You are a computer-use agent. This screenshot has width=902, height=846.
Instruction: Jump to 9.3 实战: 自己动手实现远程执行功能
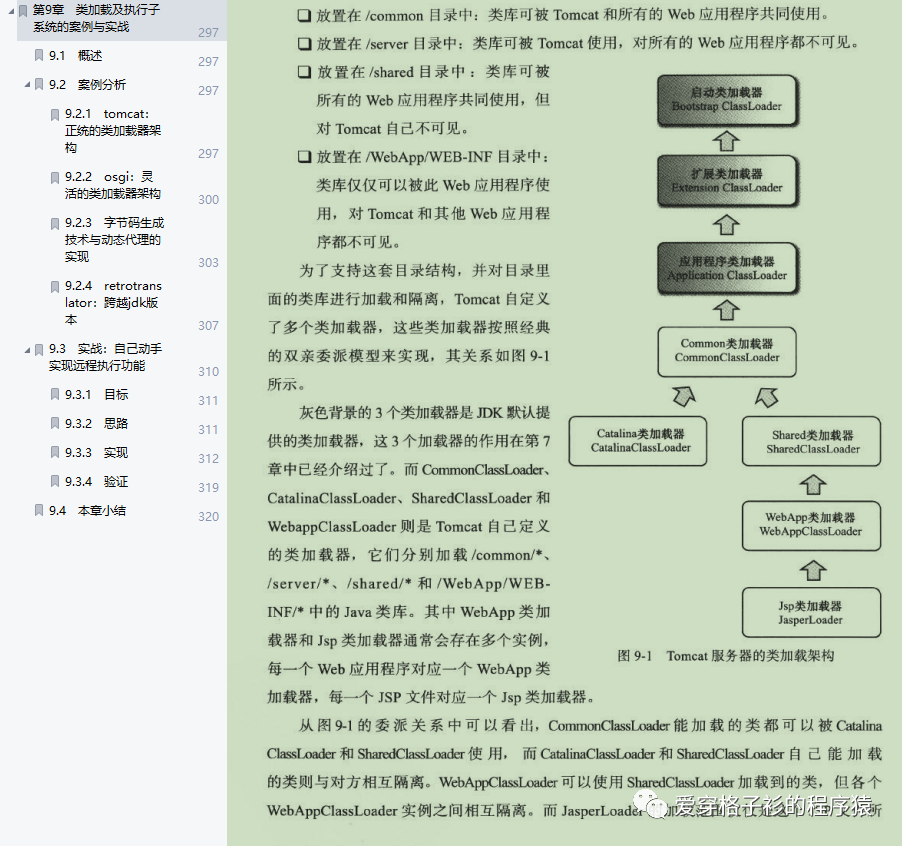tap(105, 357)
